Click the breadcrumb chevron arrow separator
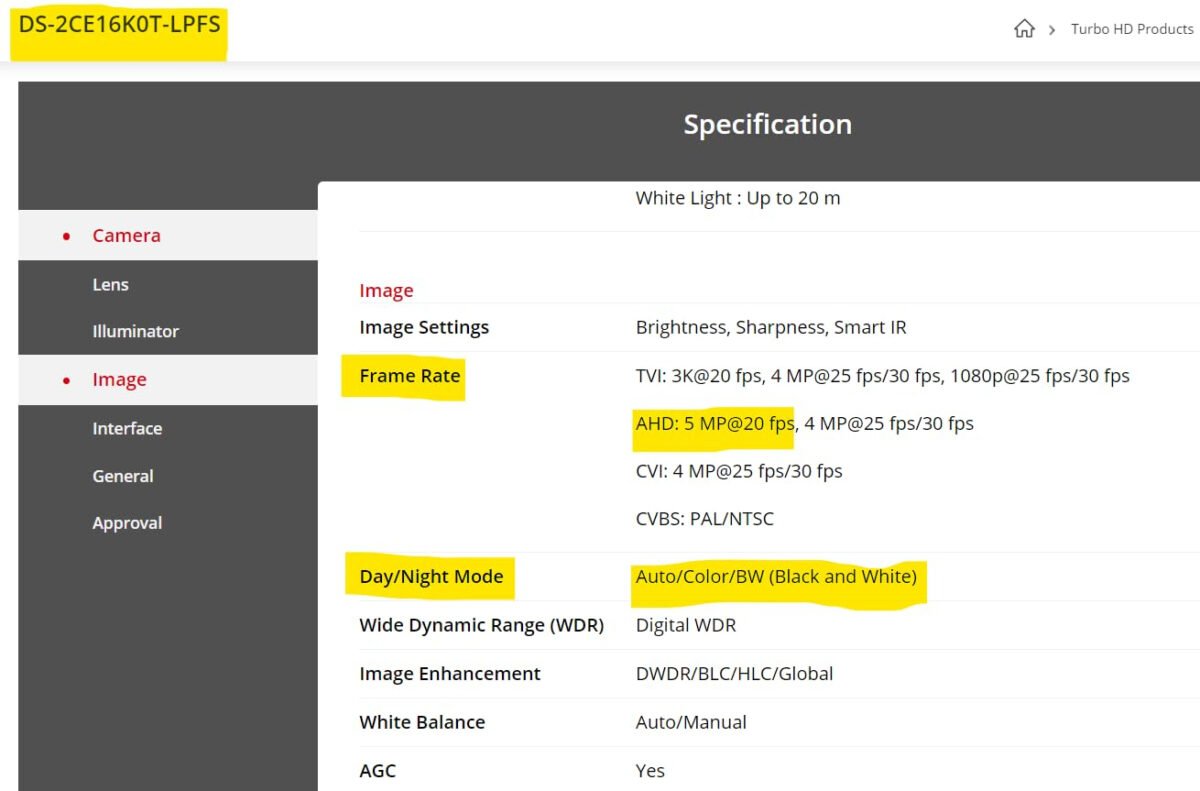This screenshot has height=791, width=1200. pos(1052,30)
